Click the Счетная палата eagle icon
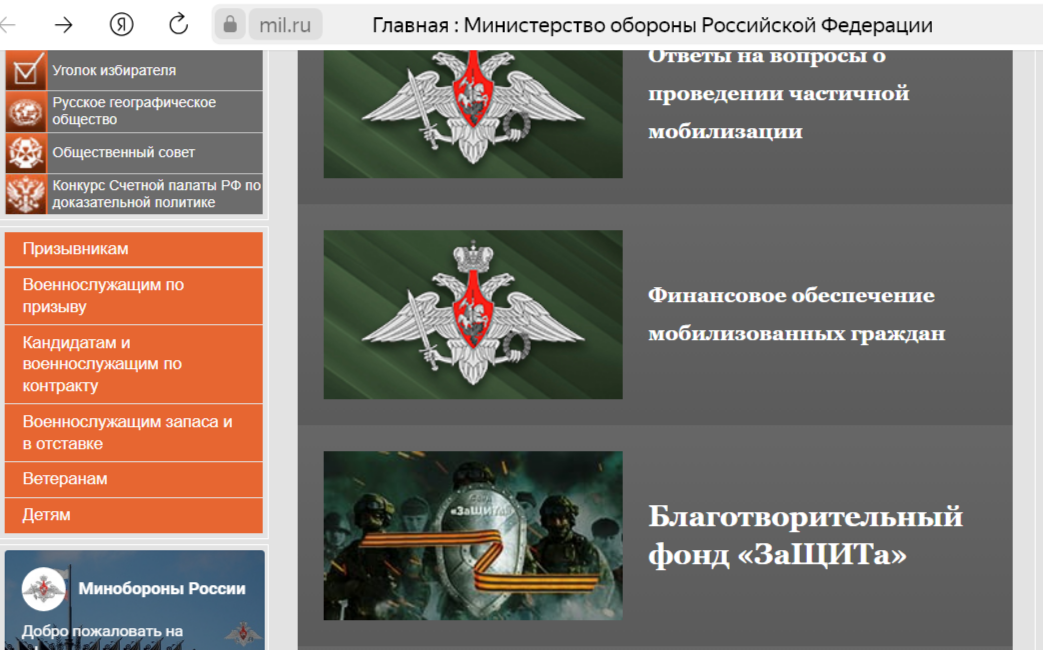1043x650 pixels. pos(26,194)
